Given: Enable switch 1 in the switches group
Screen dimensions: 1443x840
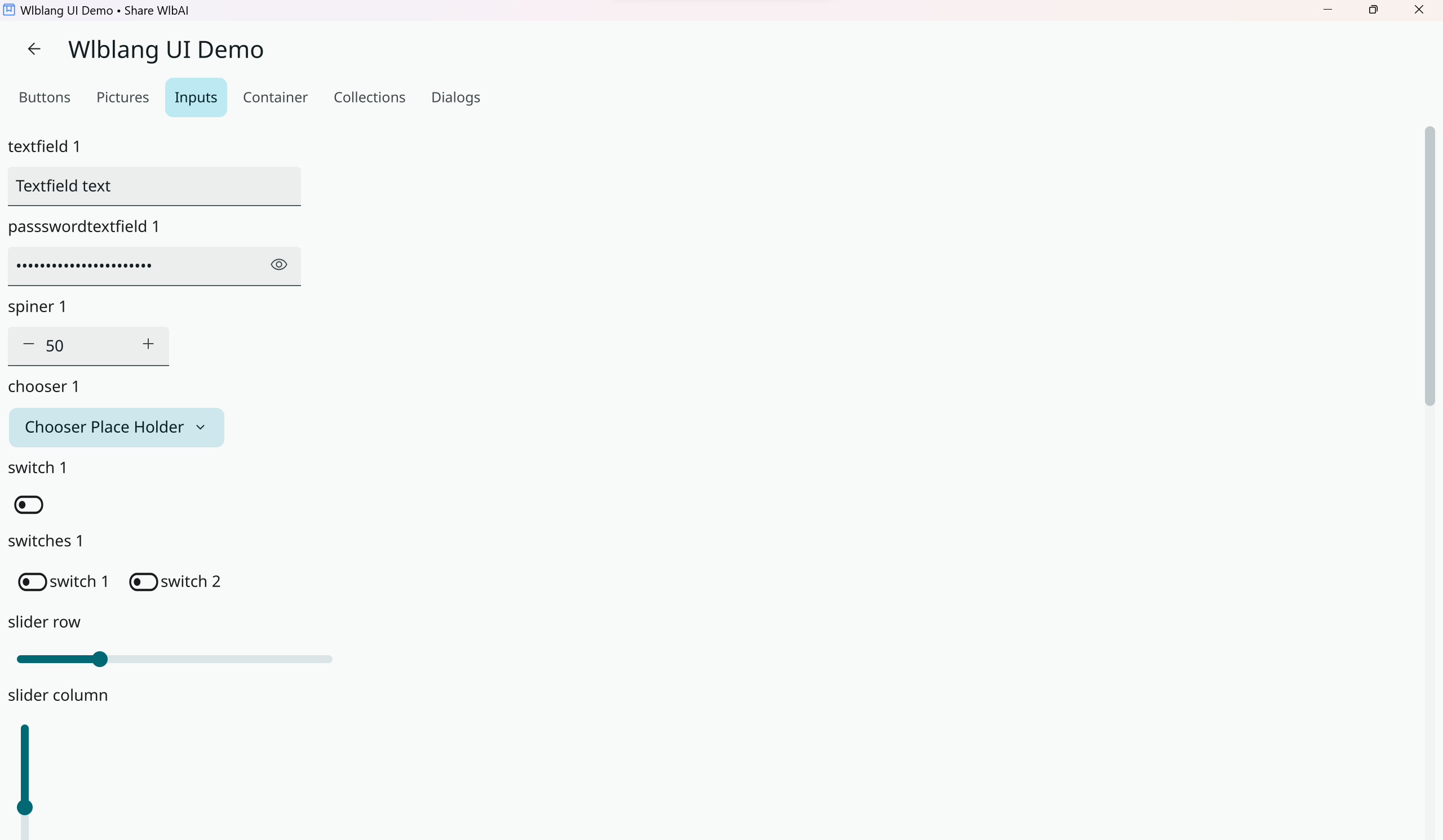Looking at the screenshot, I should [32, 582].
